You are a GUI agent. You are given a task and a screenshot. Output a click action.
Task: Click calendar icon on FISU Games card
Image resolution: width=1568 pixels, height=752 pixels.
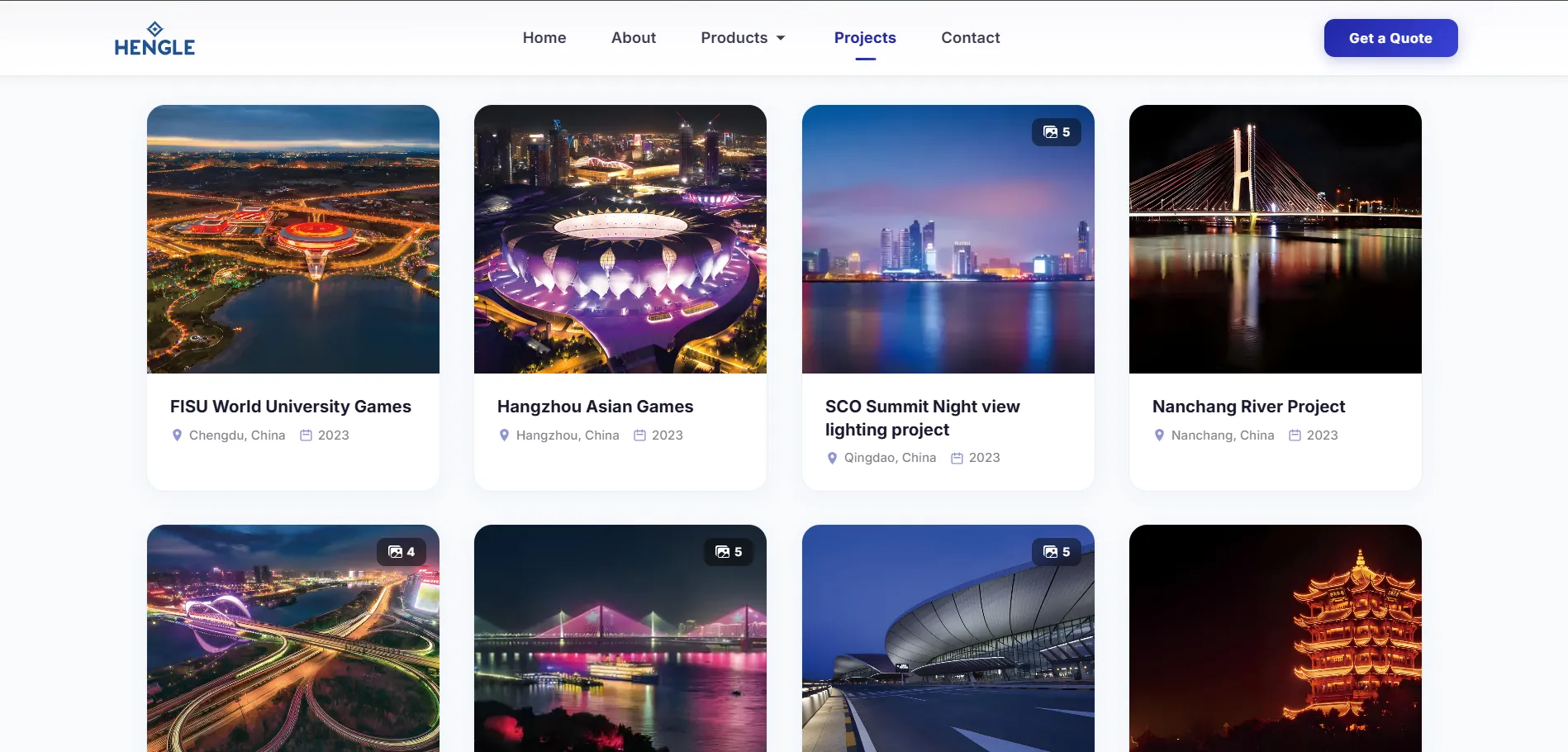306,435
